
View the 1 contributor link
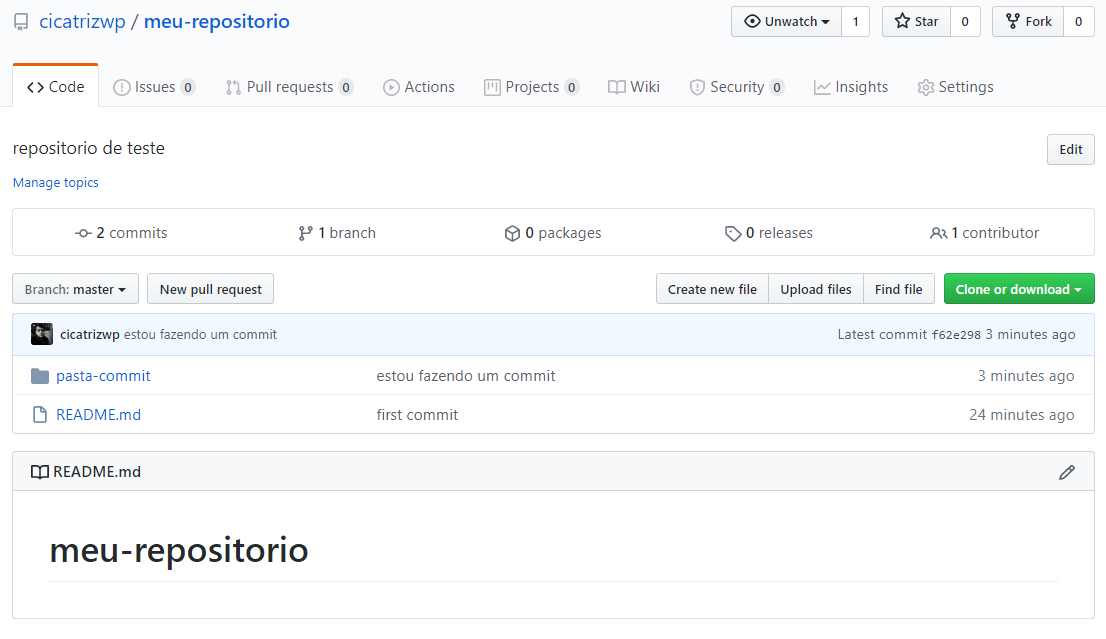[985, 233]
